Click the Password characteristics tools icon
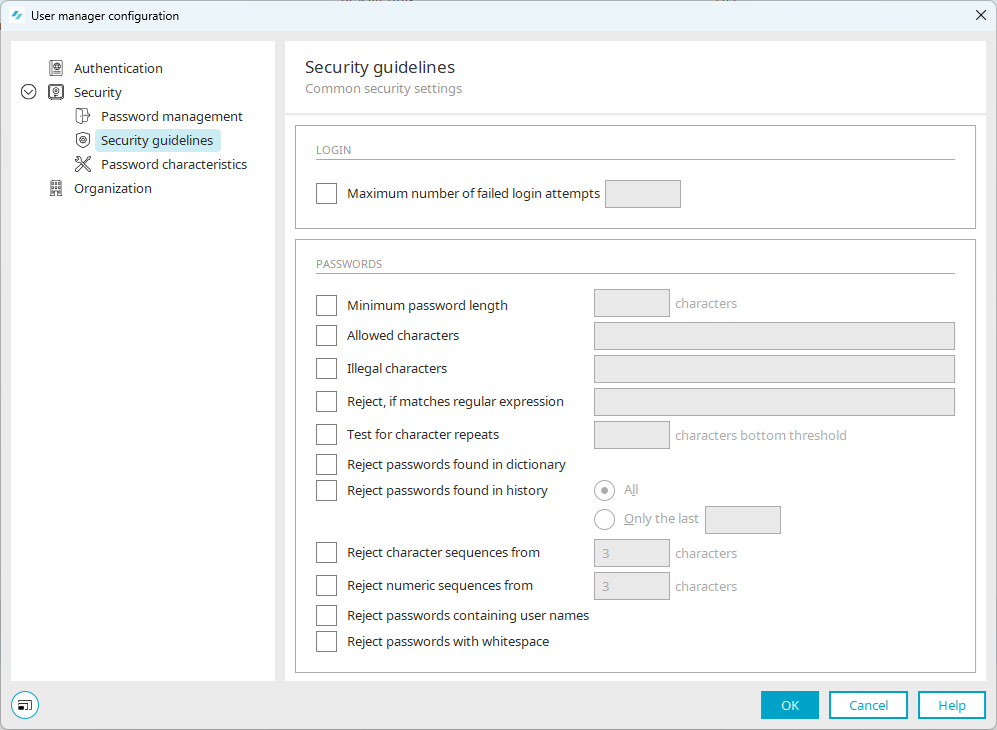997x730 pixels. tap(83, 164)
